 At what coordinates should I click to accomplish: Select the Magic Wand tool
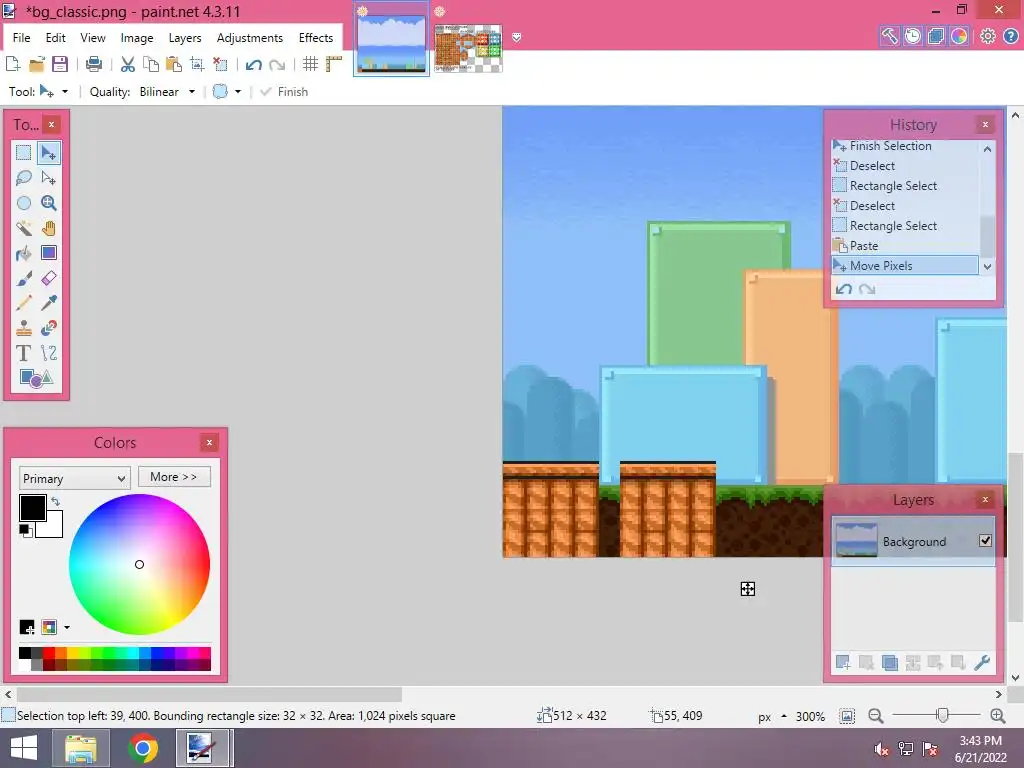[x=24, y=228]
